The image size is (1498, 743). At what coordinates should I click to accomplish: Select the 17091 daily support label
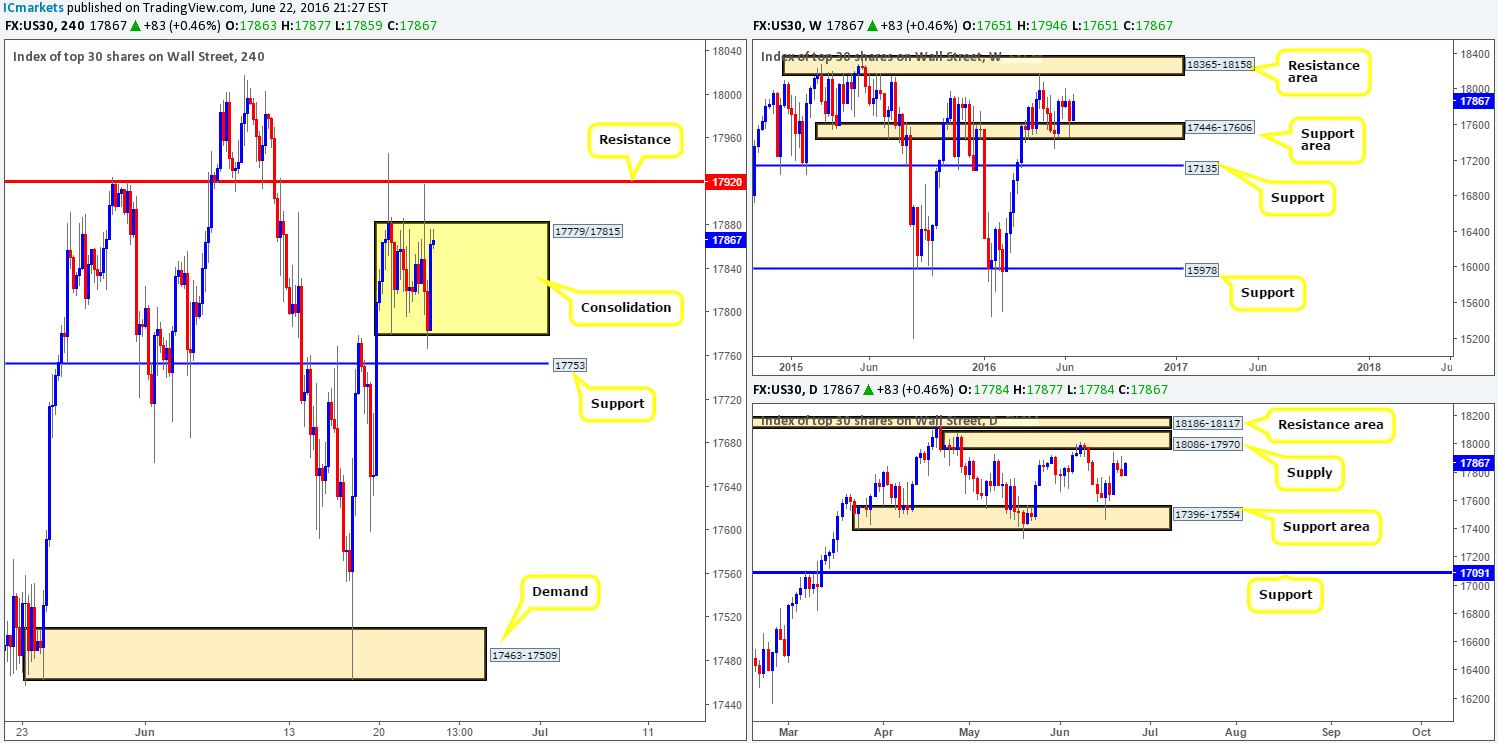click(1474, 572)
